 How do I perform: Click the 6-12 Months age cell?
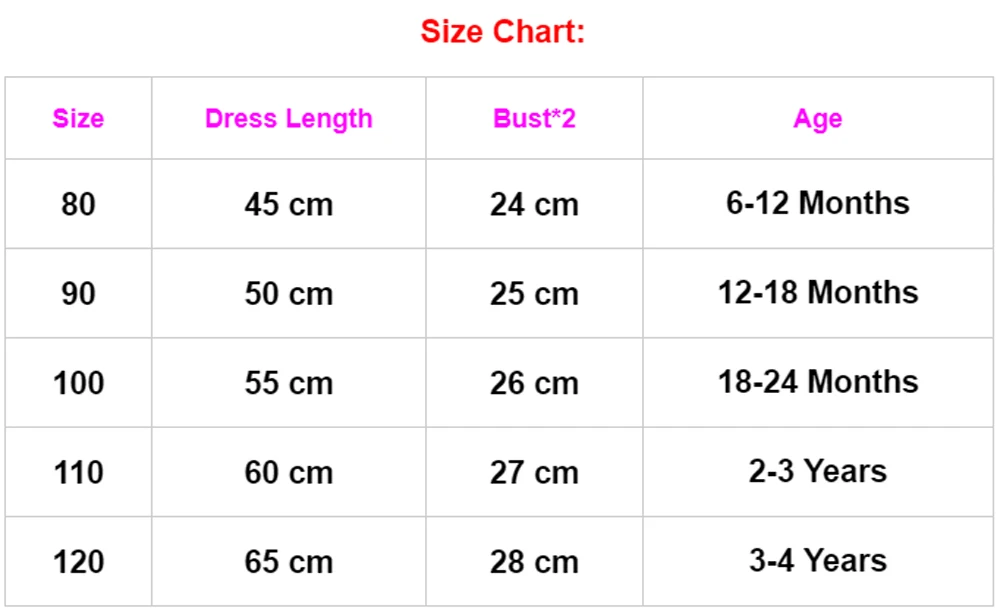(x=818, y=203)
